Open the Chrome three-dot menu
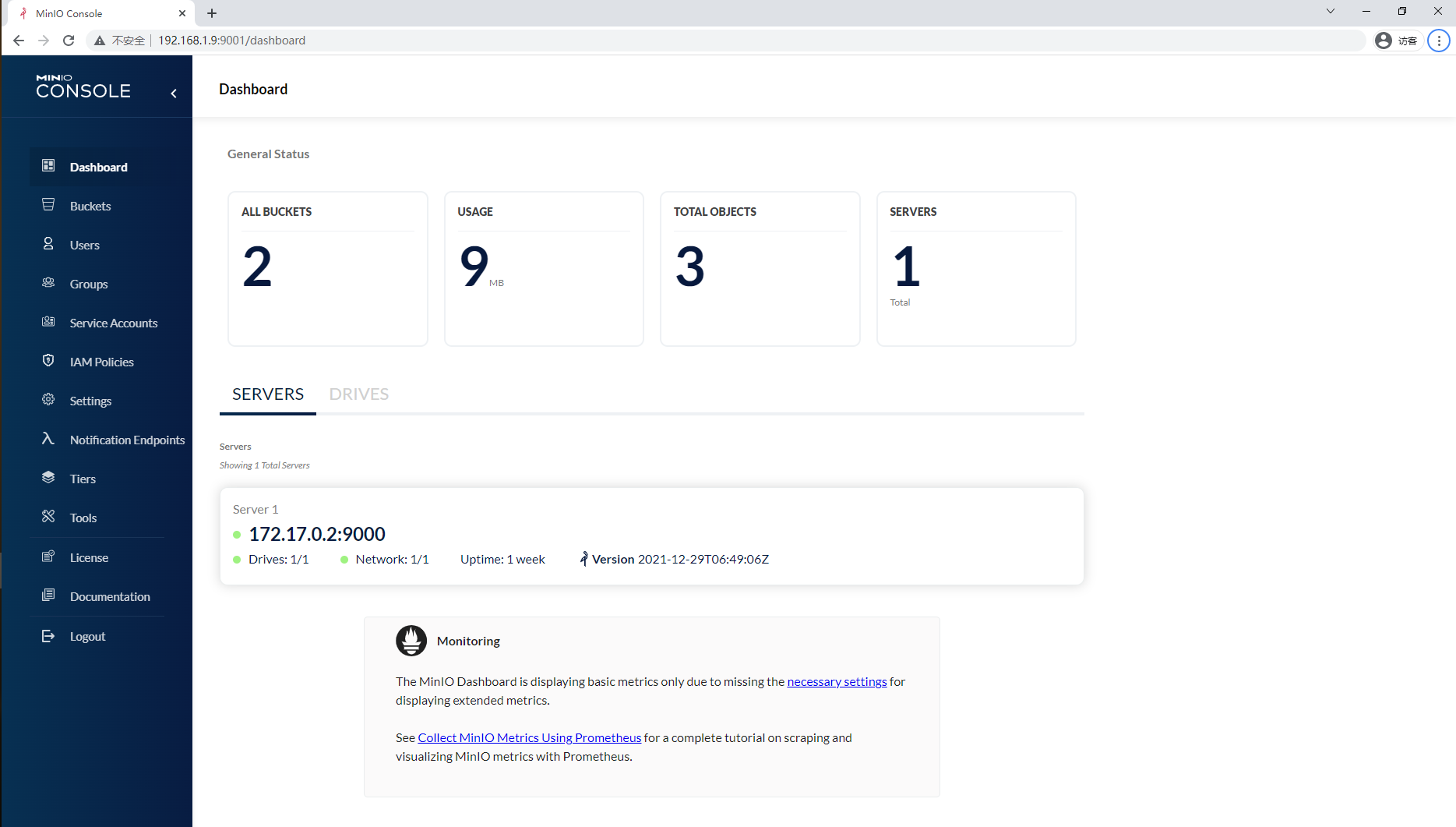Viewport: 1456px width, 827px height. [x=1439, y=41]
